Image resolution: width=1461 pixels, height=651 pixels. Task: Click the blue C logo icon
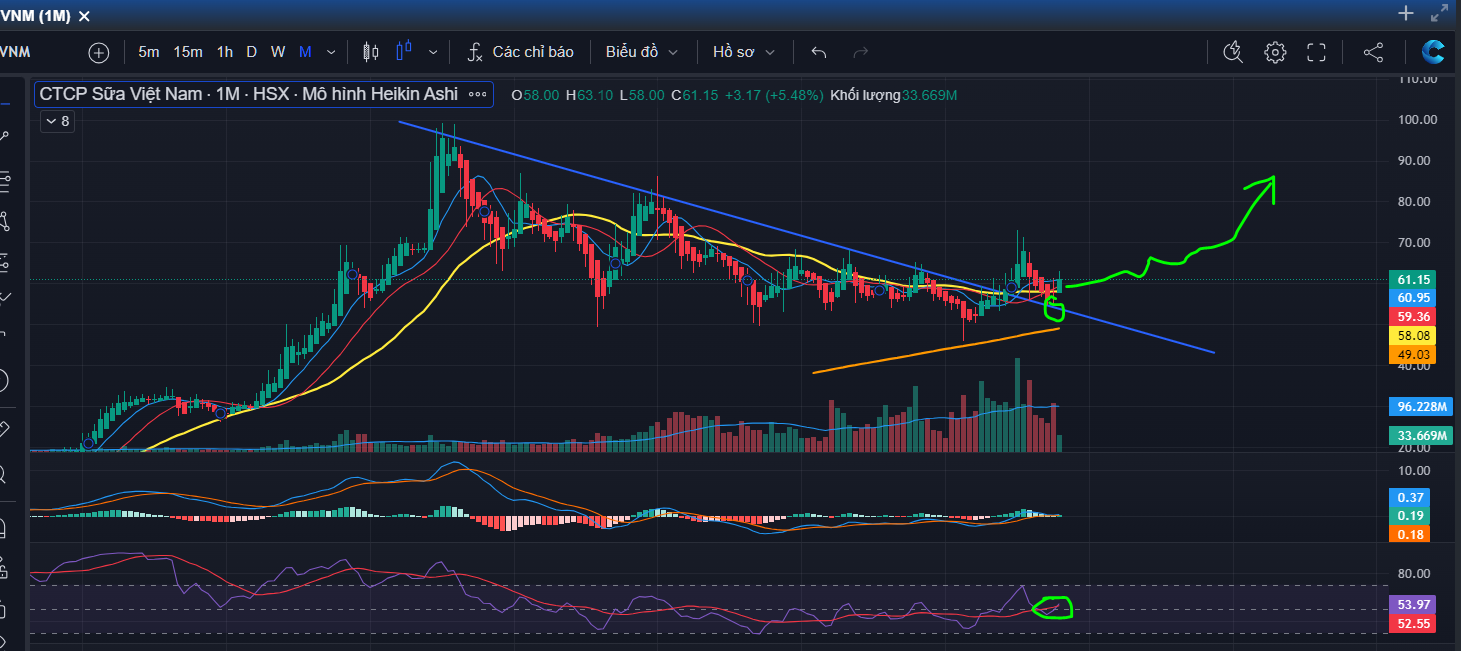point(1433,52)
